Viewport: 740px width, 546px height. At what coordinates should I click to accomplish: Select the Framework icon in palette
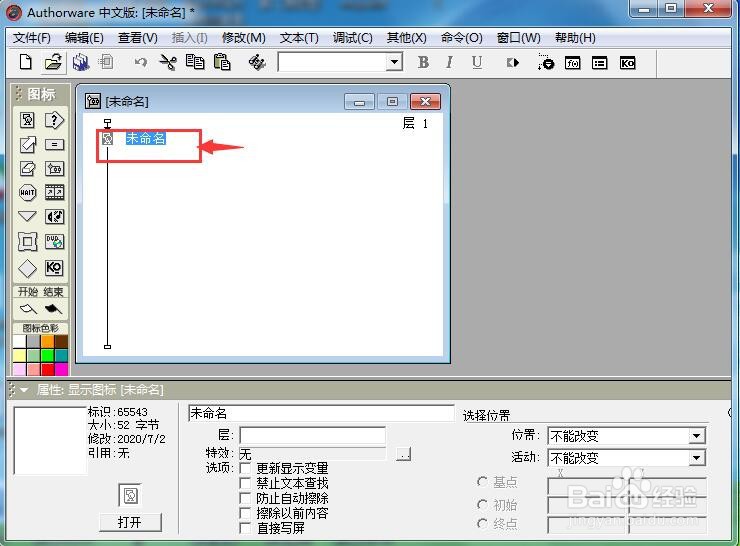click(27, 242)
